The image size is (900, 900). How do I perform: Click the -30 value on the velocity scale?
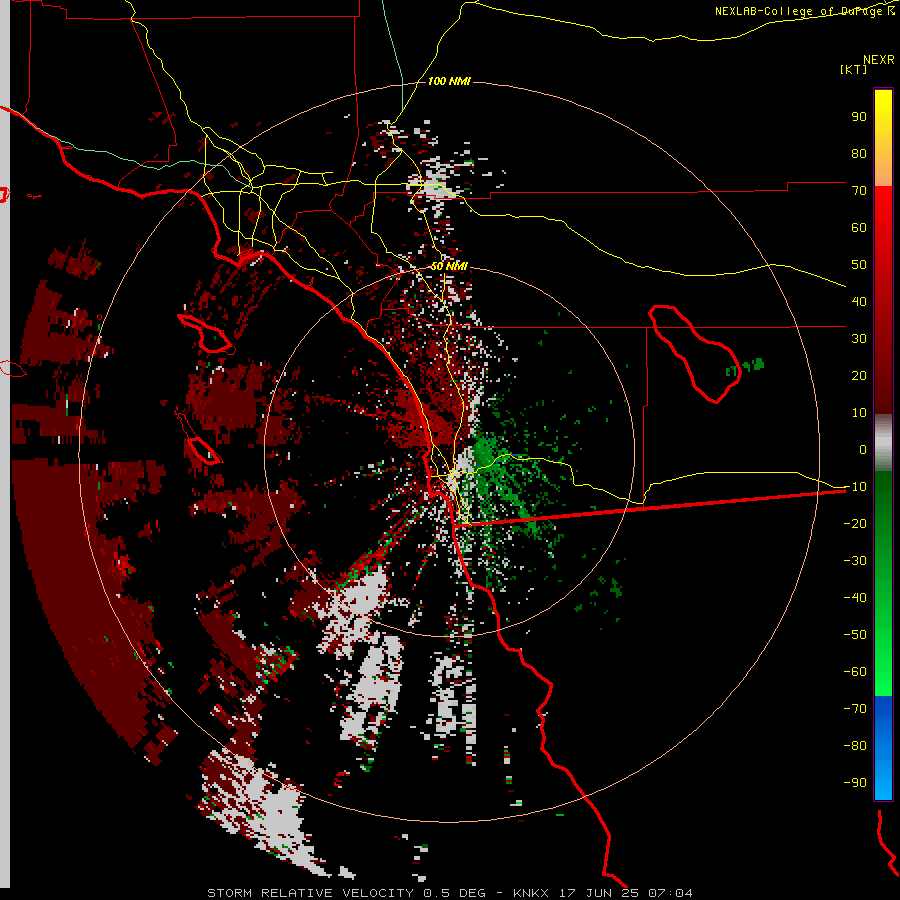click(x=855, y=561)
